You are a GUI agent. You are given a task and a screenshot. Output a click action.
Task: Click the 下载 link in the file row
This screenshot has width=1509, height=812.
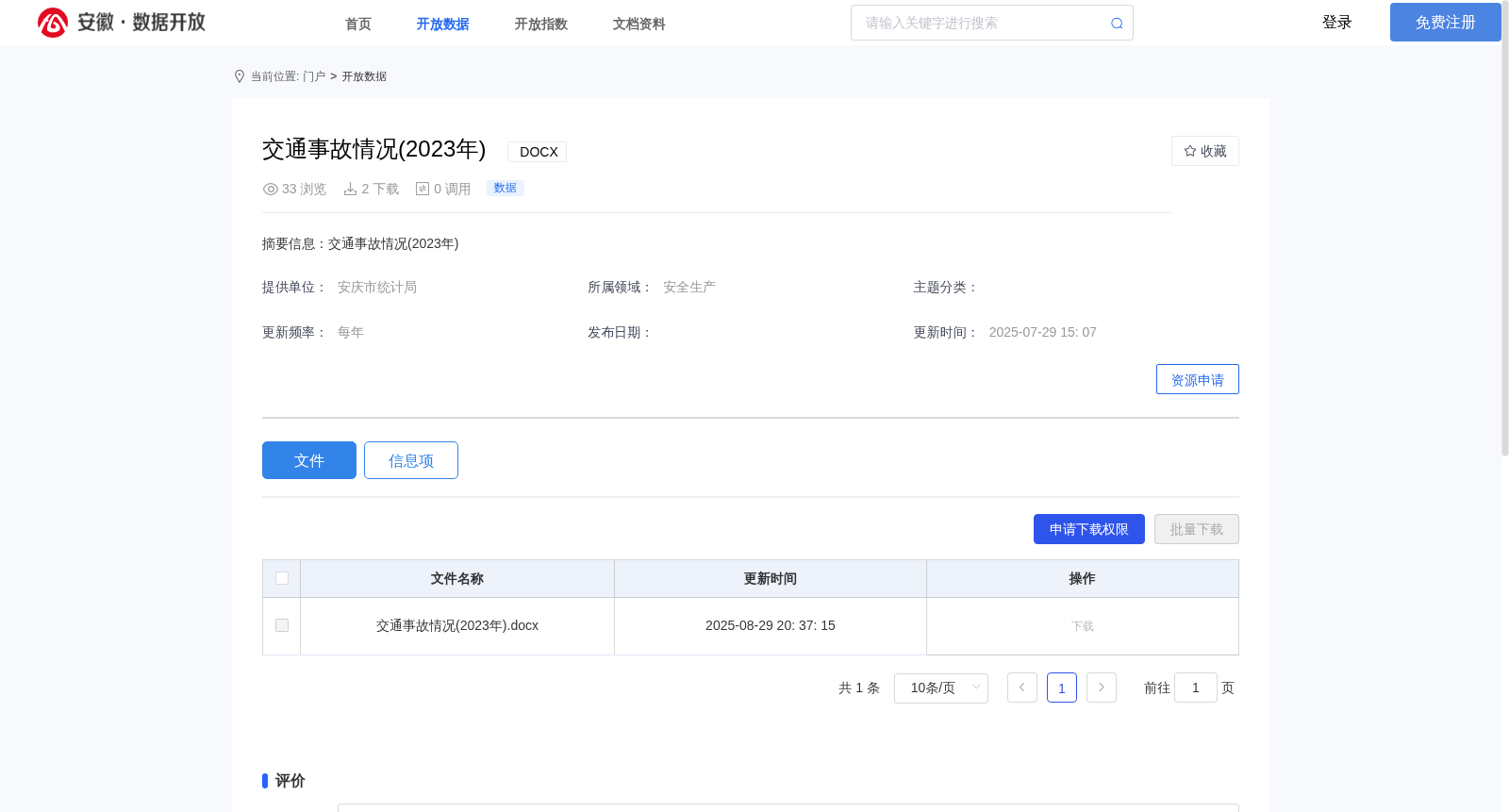[x=1083, y=626]
